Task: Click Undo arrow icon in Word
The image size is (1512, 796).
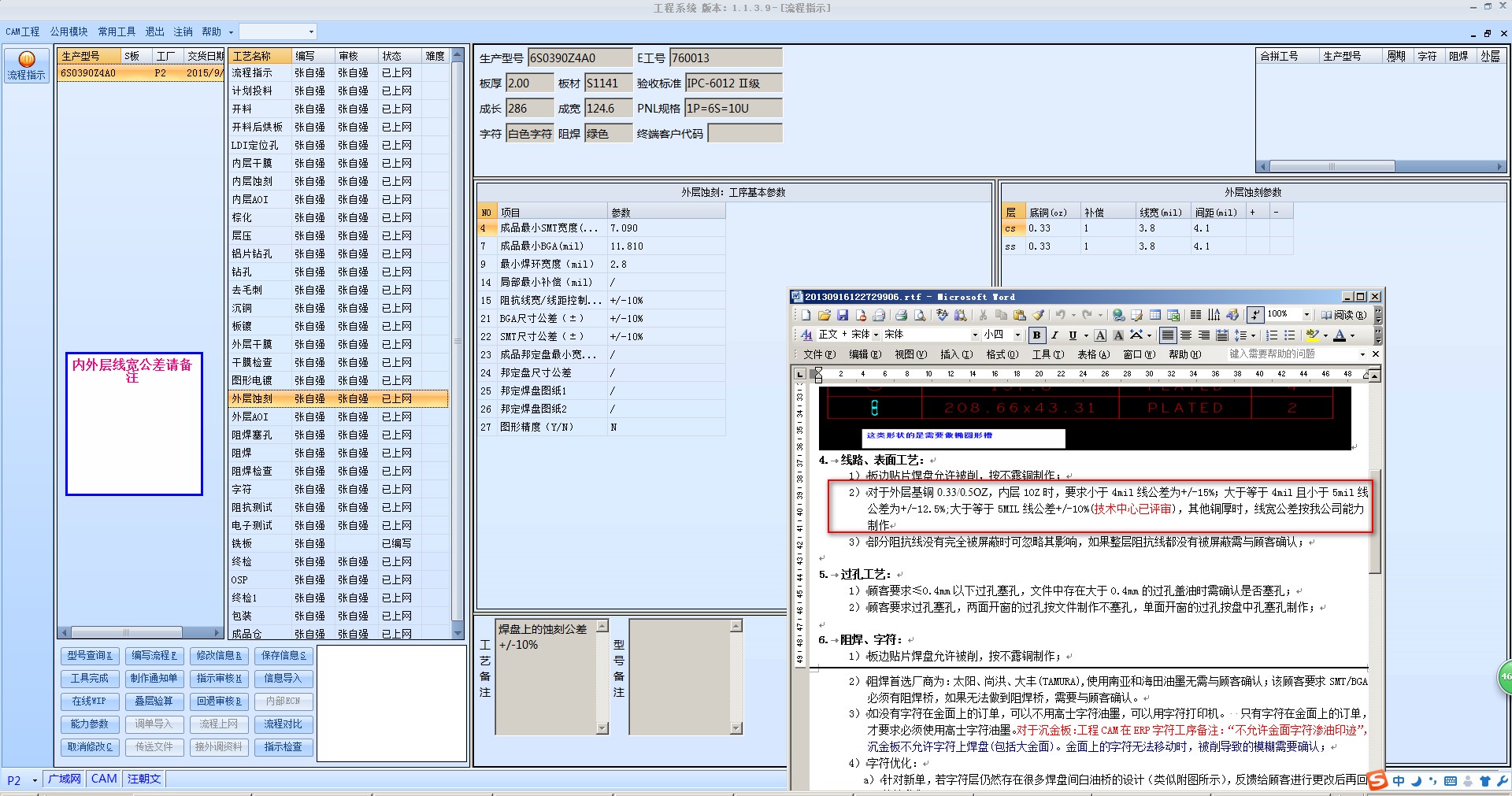Action: coord(1060,315)
